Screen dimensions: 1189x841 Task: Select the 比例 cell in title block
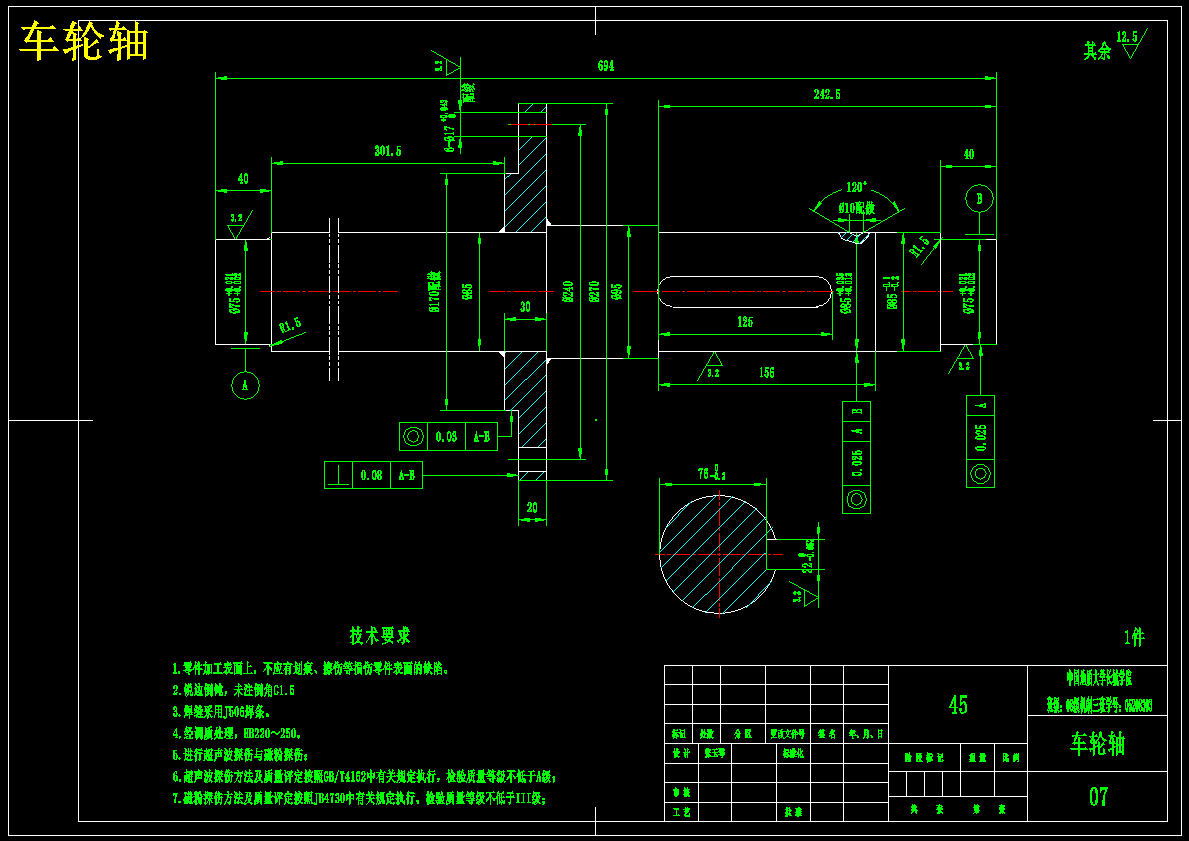tap(1011, 758)
